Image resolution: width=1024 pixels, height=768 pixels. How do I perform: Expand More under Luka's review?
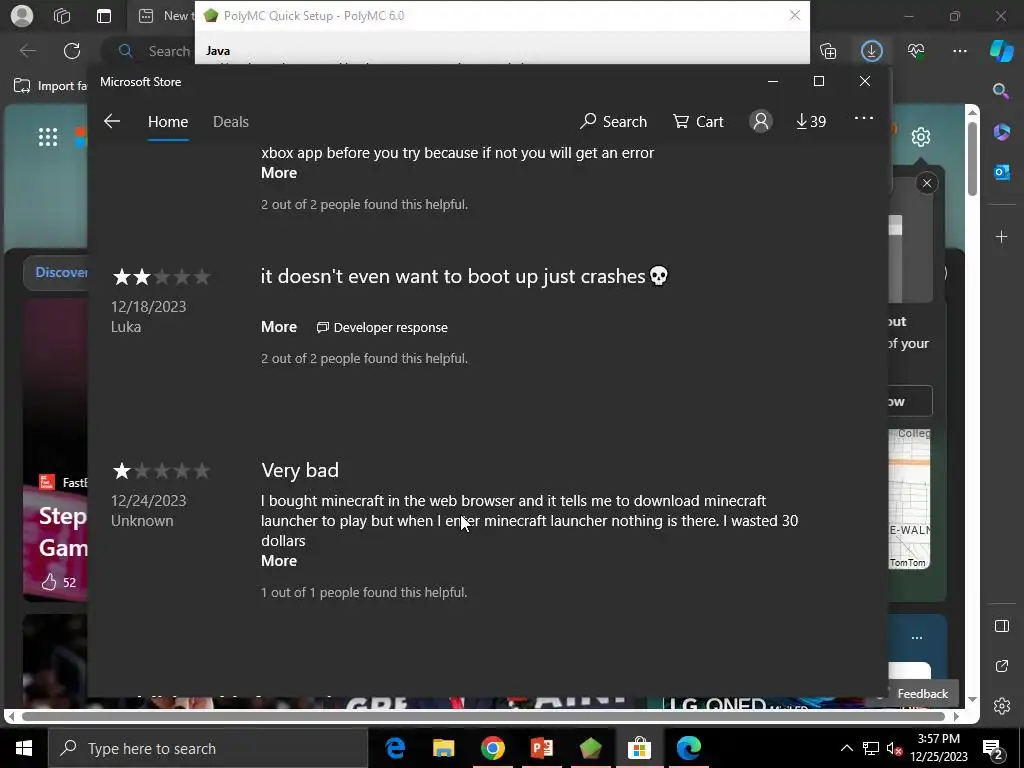tap(279, 327)
